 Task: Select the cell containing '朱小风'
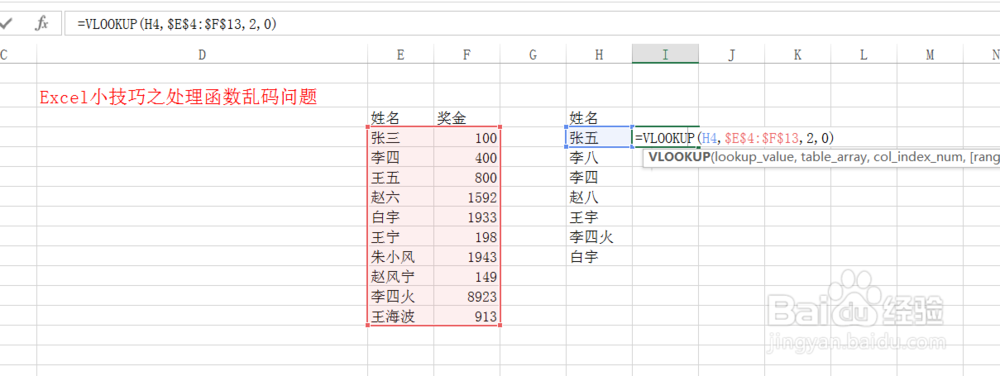(401, 257)
